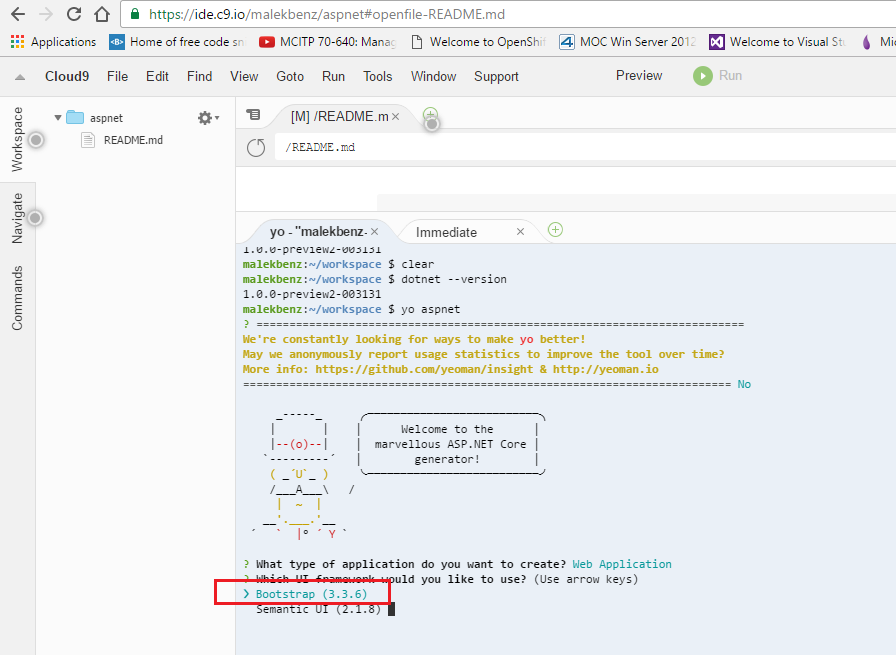Open the MOC Win Server 2012 bookmark
Screen dimensions: 896x655
[627, 42]
